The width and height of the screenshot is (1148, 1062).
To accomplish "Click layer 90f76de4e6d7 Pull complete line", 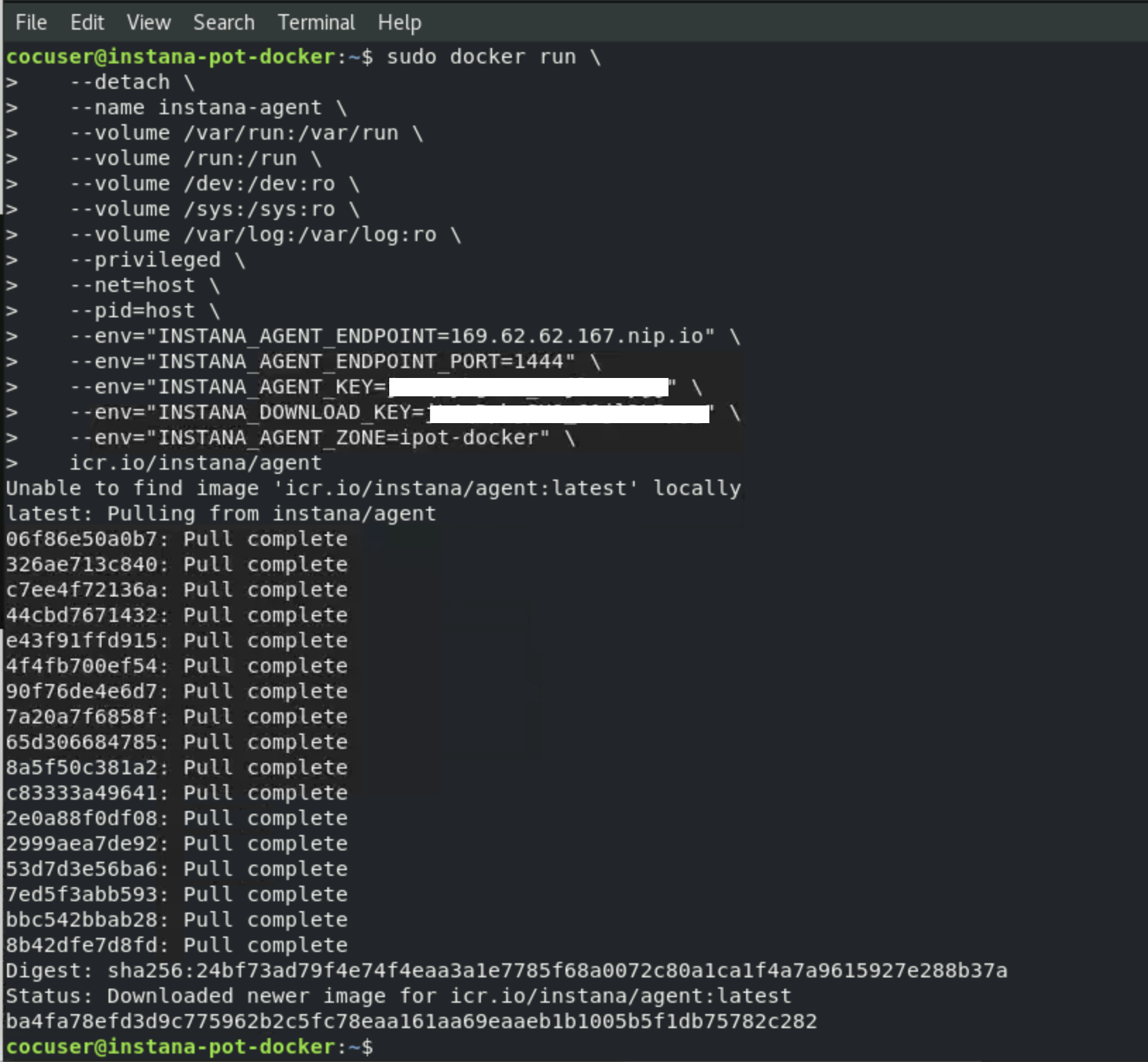I will 176,692.
